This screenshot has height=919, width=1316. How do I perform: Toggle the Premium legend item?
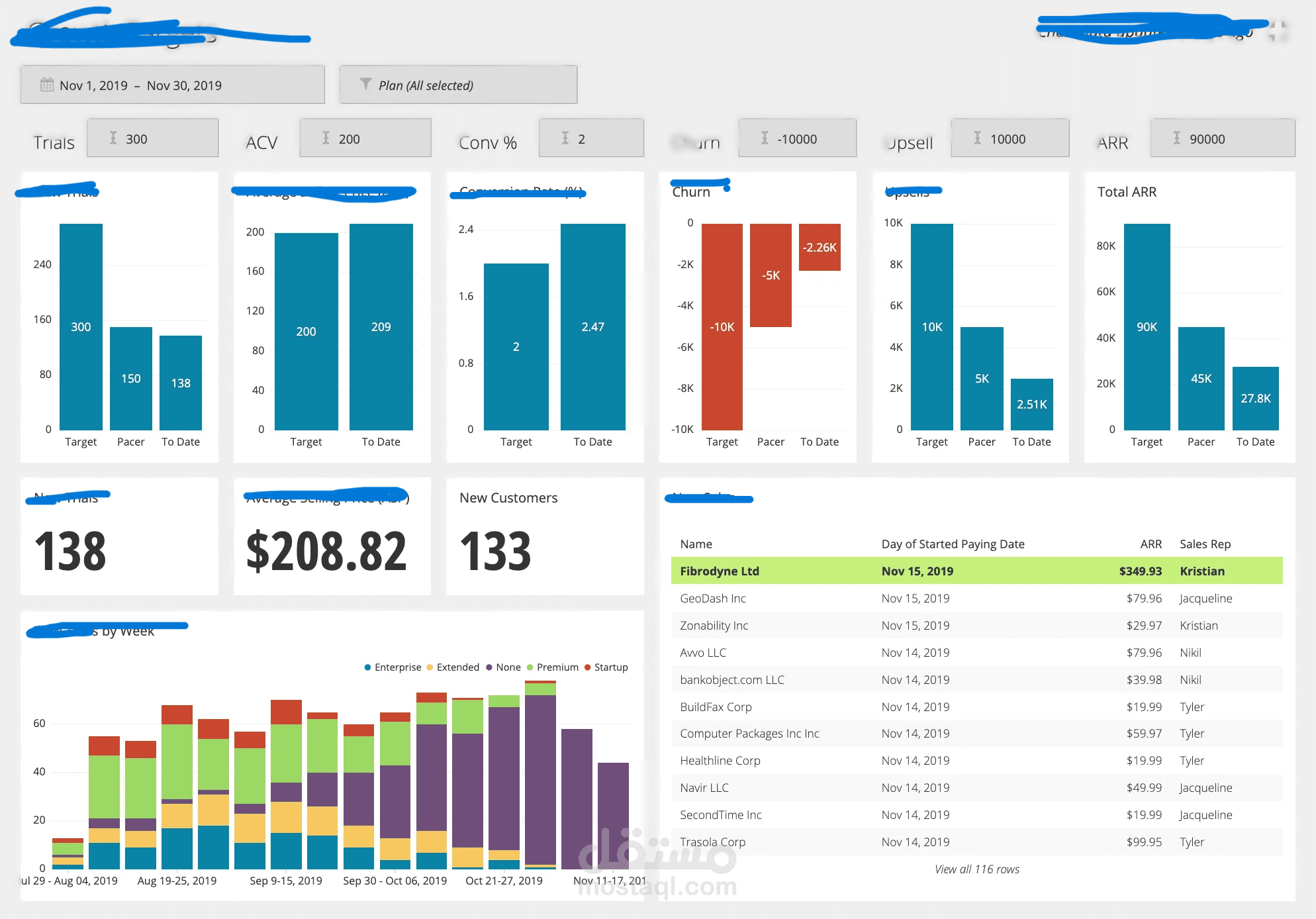coord(553,667)
